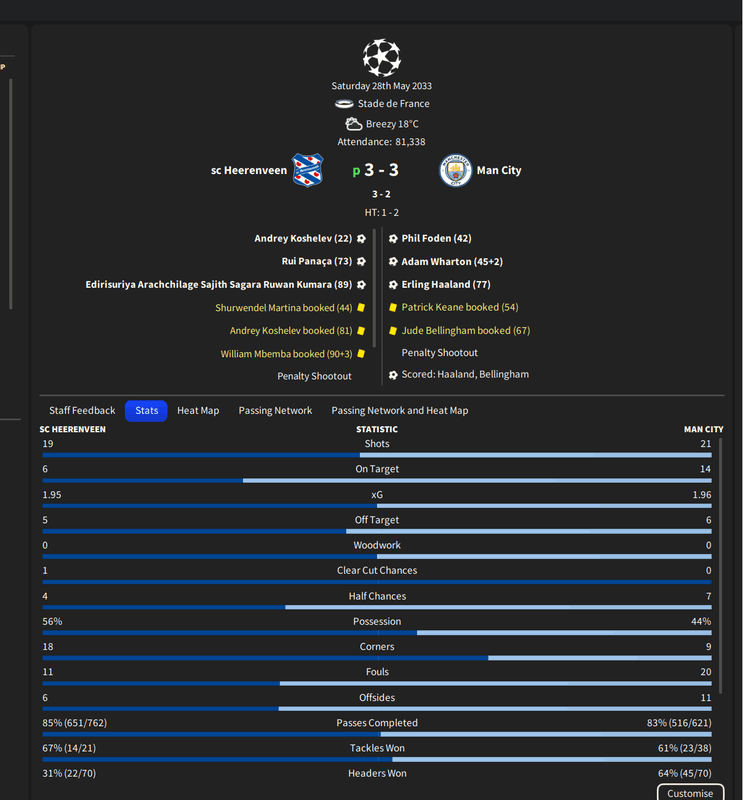This screenshot has width=743, height=800.
Task: Open Passing Network and Heat Map tab
Action: [x=400, y=411]
